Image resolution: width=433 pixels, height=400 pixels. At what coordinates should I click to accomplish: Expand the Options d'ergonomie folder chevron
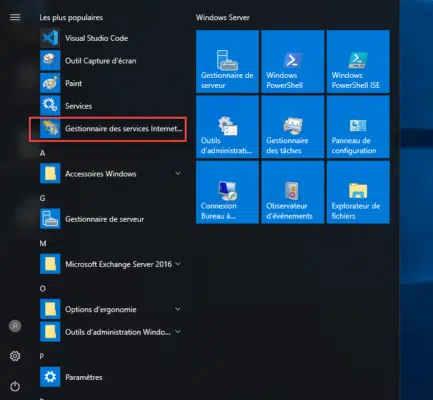click(x=178, y=309)
